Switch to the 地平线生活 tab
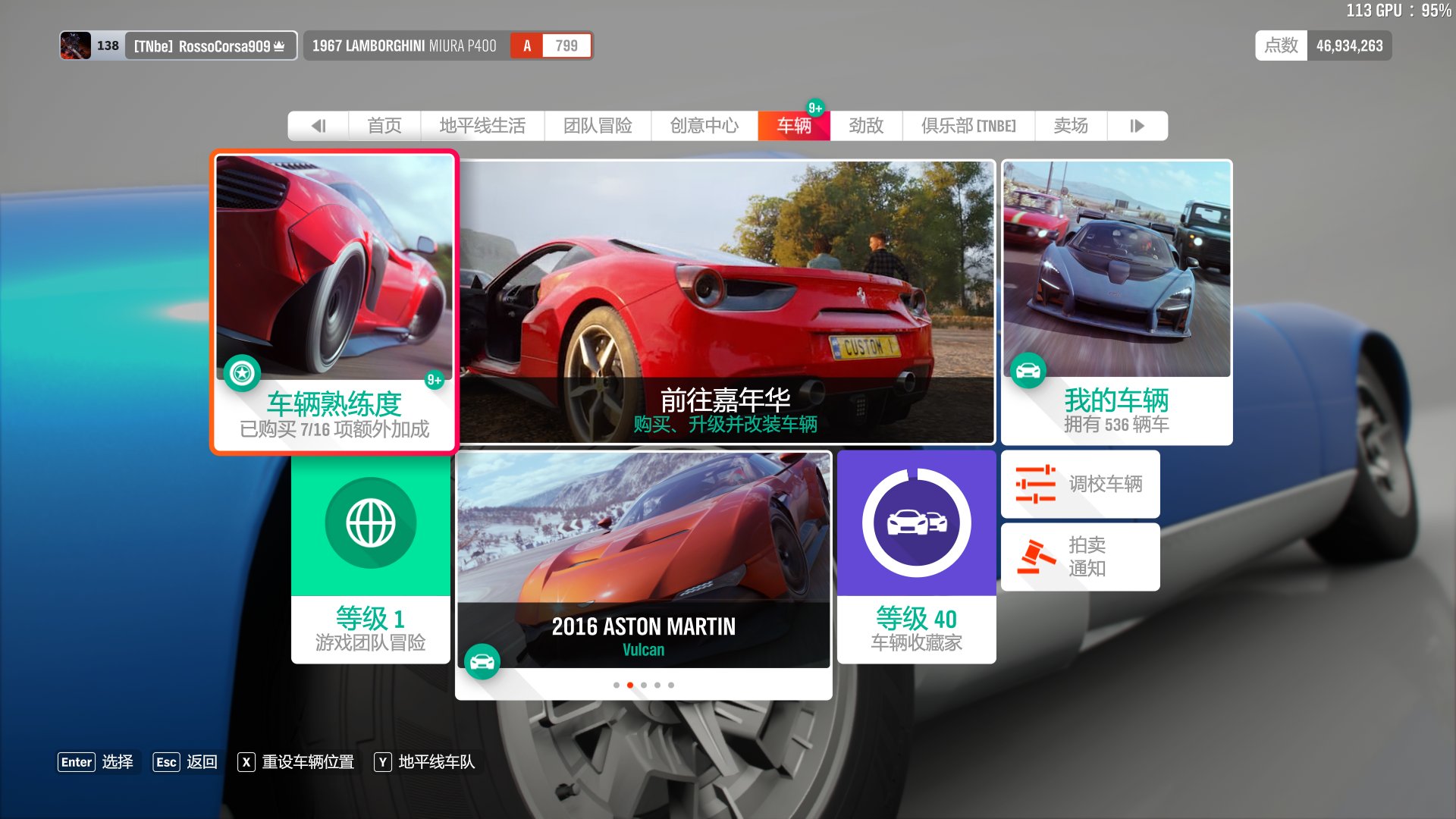The height and width of the screenshot is (819, 1456). point(482,126)
